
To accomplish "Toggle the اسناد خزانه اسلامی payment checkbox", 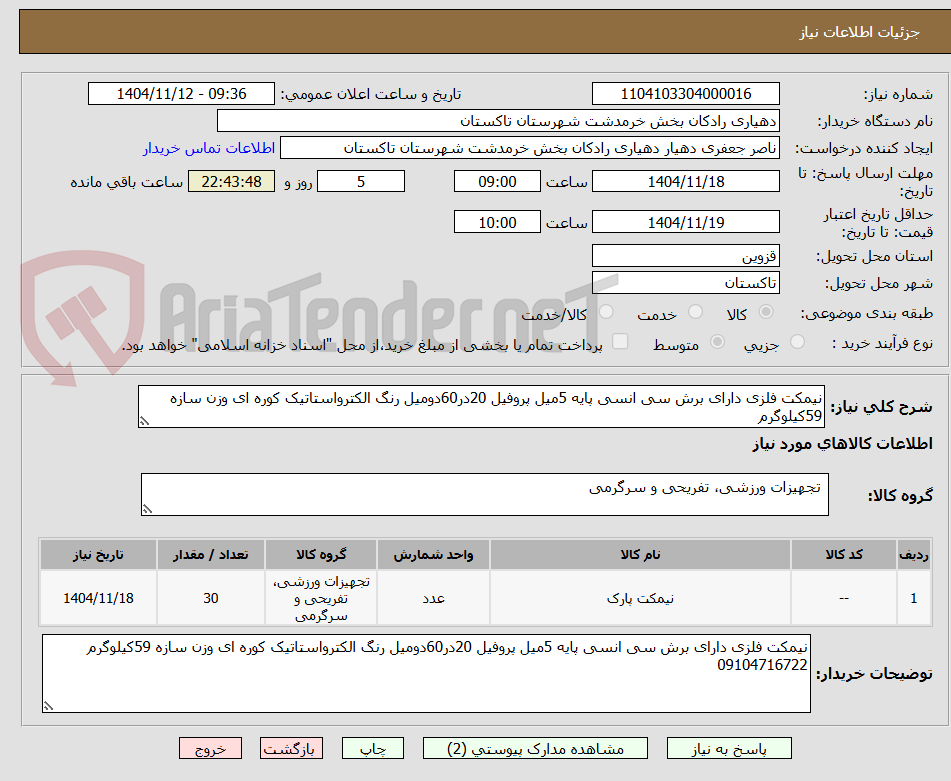I will [x=620, y=341].
